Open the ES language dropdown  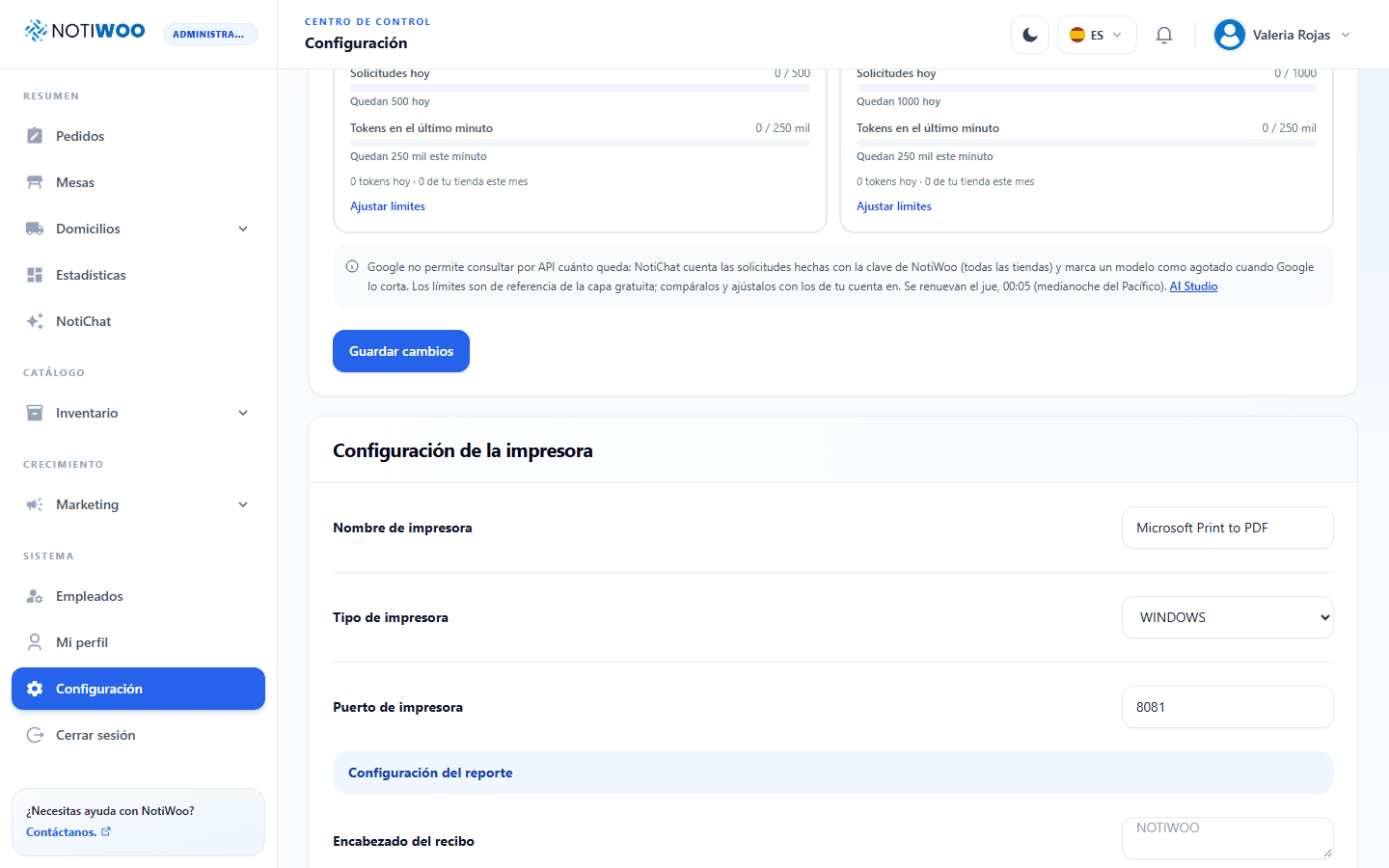[x=1097, y=35]
